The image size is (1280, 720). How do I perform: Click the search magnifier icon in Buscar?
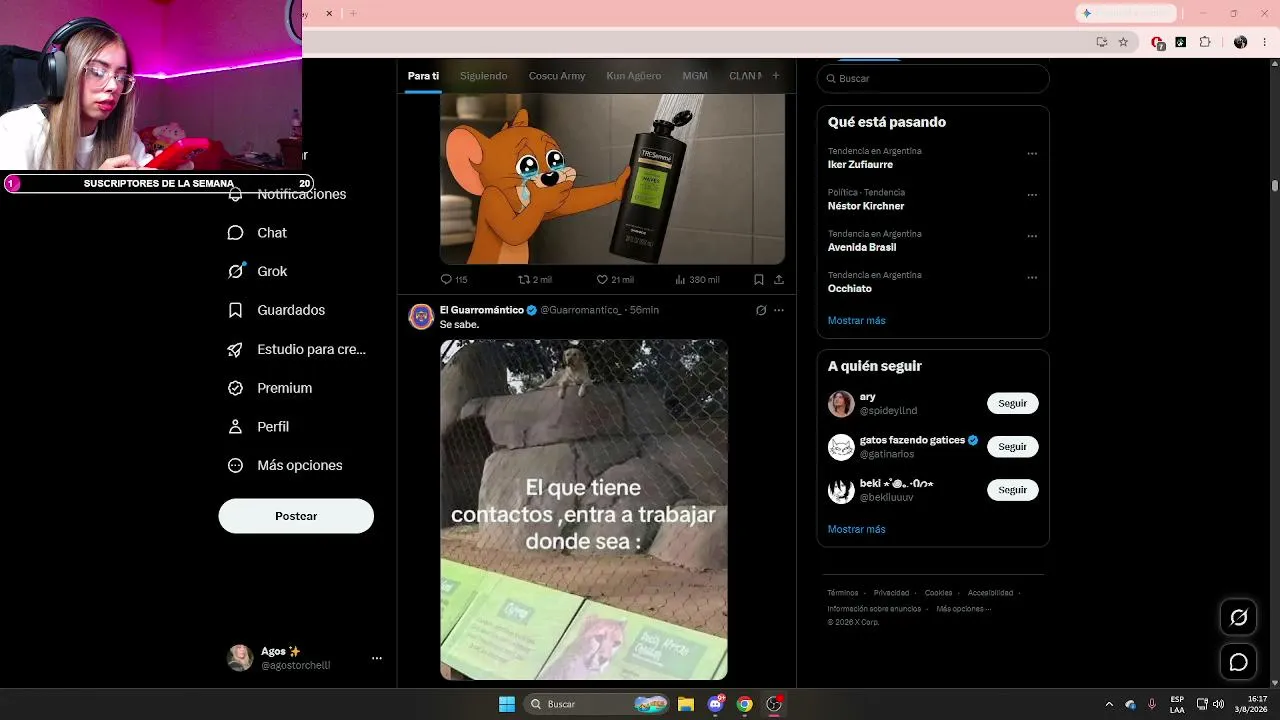pyautogui.click(x=830, y=78)
